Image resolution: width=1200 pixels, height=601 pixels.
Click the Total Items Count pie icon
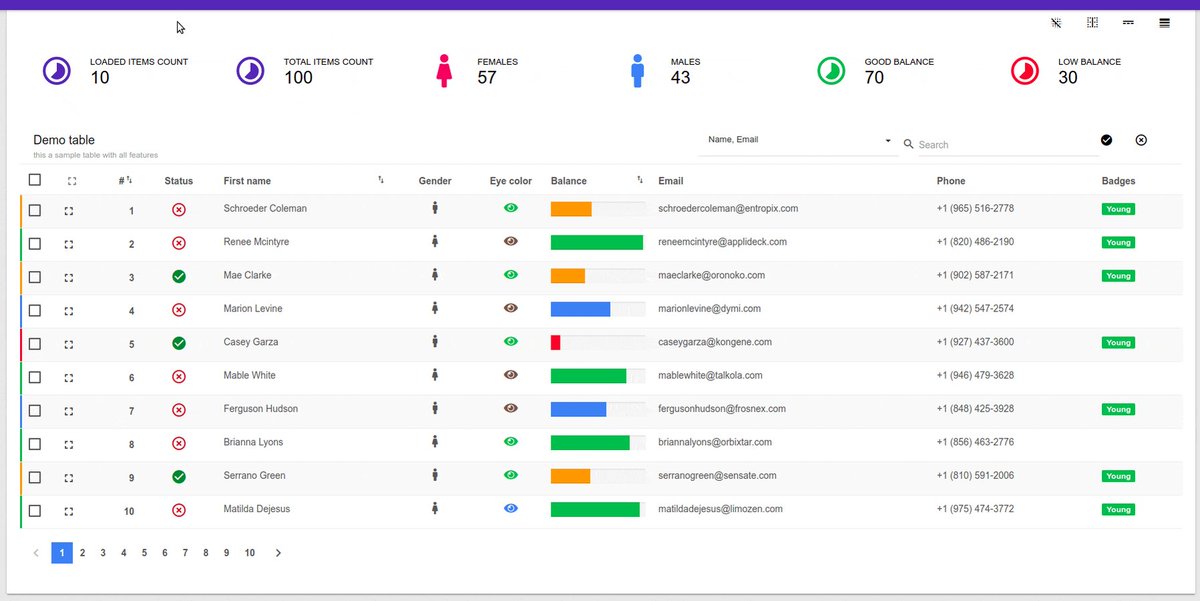250,71
